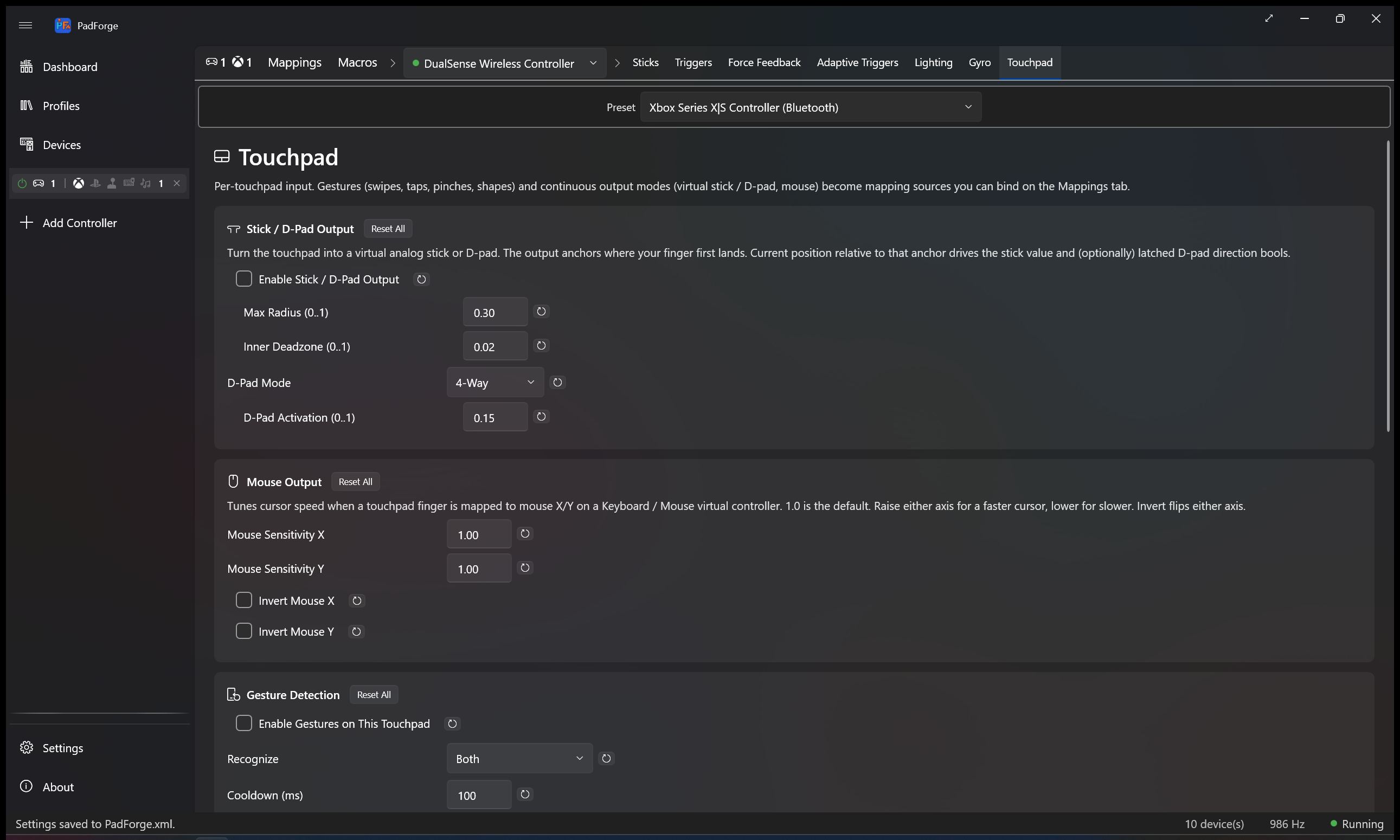The width and height of the screenshot is (1400, 840).
Task: Select the music notes (MIDI) output type icon
Action: 145,183
